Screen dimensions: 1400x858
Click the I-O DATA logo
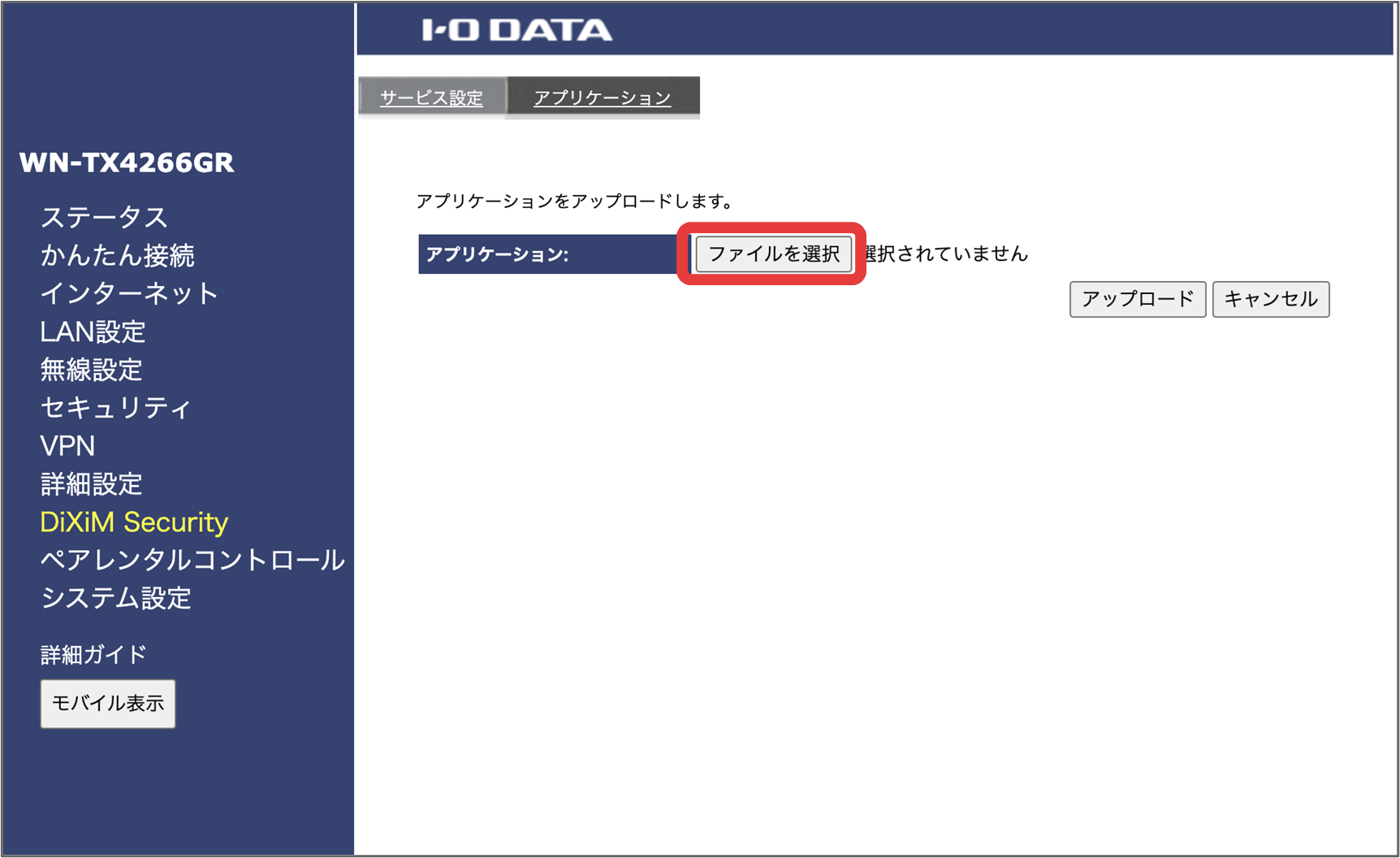coord(517,30)
